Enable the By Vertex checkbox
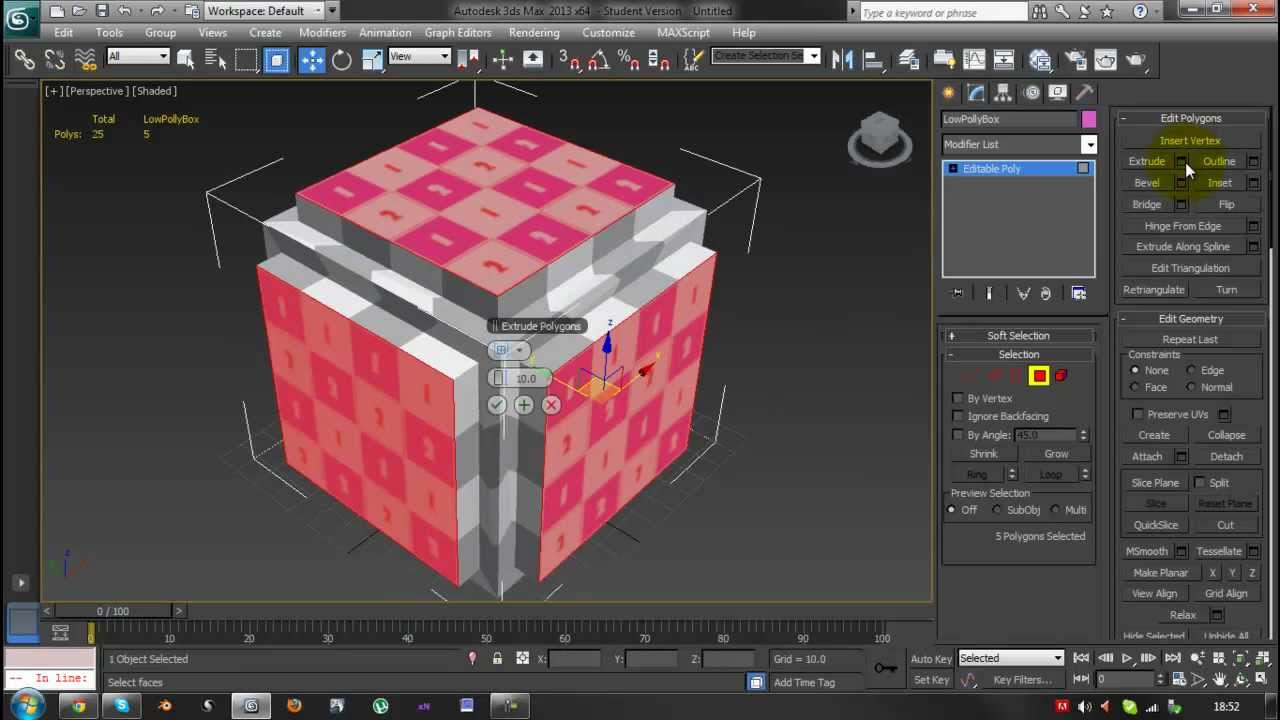 (958, 398)
